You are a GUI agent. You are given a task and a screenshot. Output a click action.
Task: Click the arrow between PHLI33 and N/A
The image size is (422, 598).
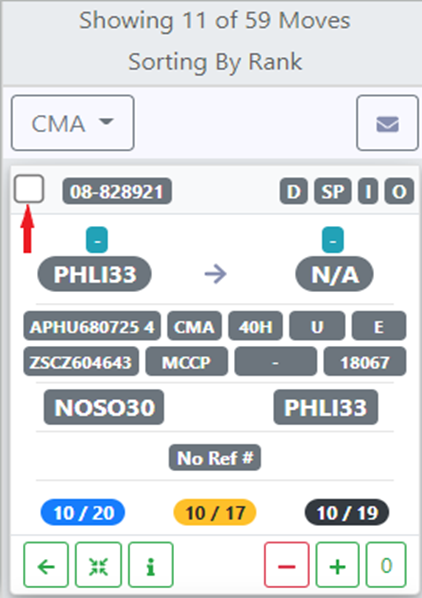coord(216,274)
